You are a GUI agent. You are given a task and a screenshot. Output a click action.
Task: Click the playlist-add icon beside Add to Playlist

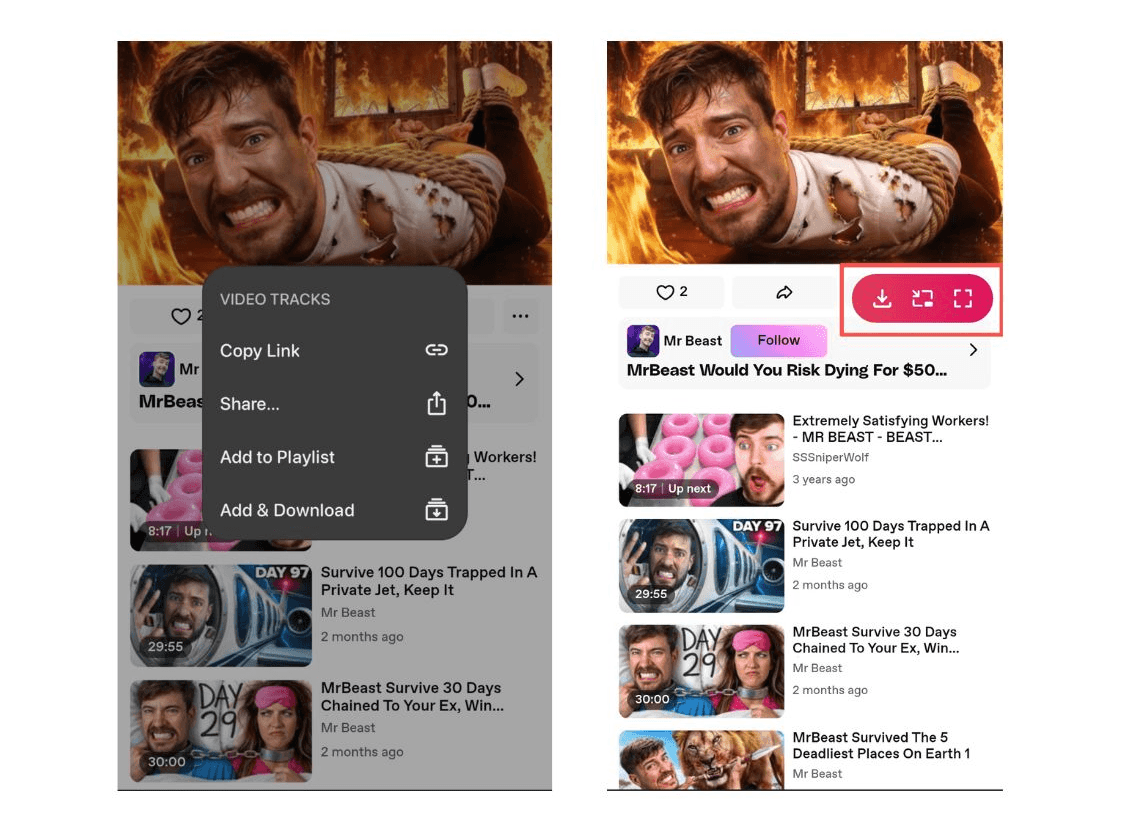tap(436, 457)
